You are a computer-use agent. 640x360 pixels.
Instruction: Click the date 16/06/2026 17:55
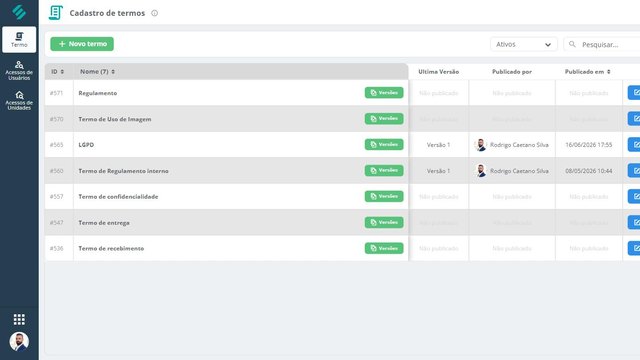point(589,145)
